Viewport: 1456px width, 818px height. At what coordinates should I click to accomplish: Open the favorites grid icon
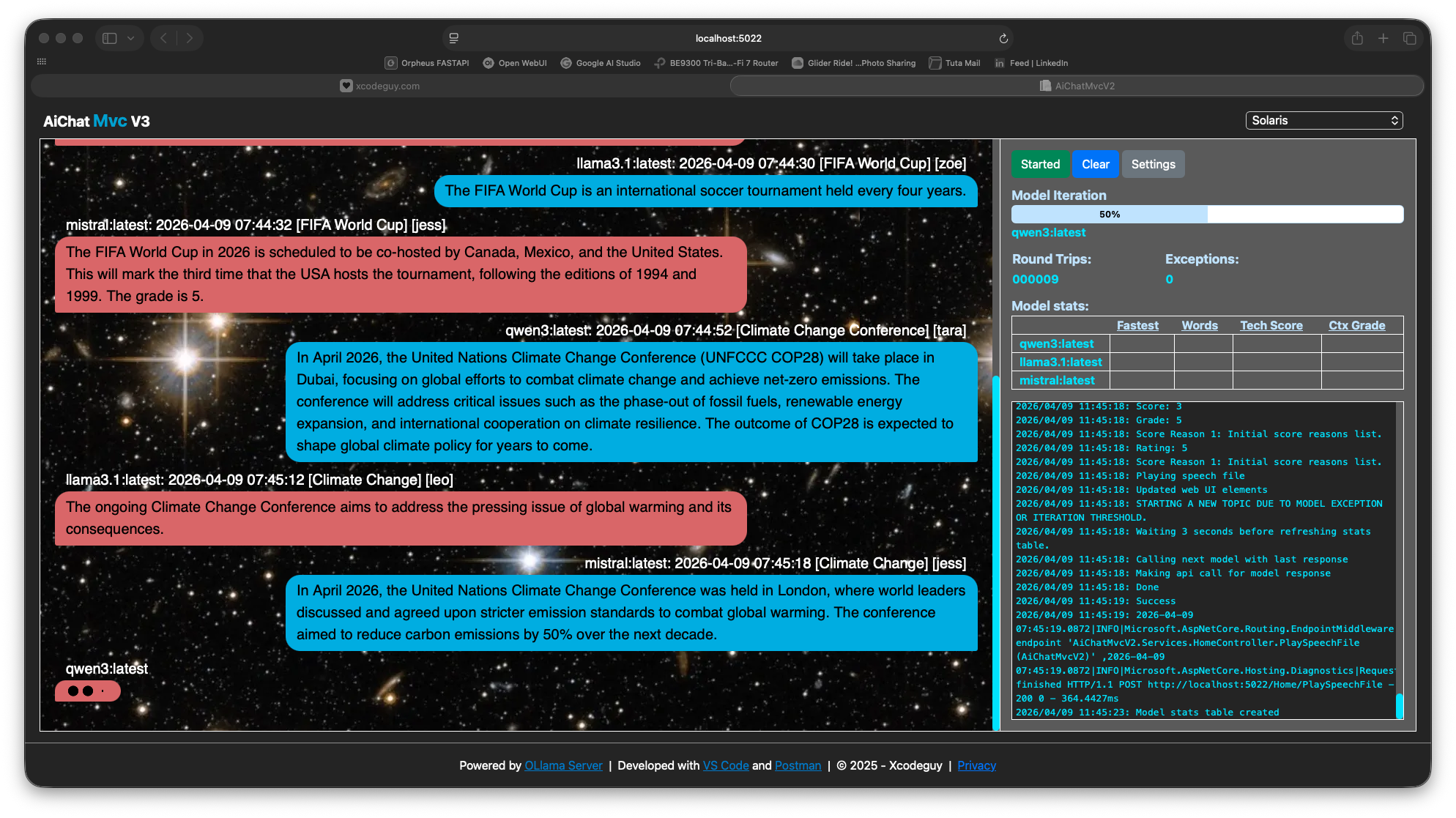click(x=42, y=62)
